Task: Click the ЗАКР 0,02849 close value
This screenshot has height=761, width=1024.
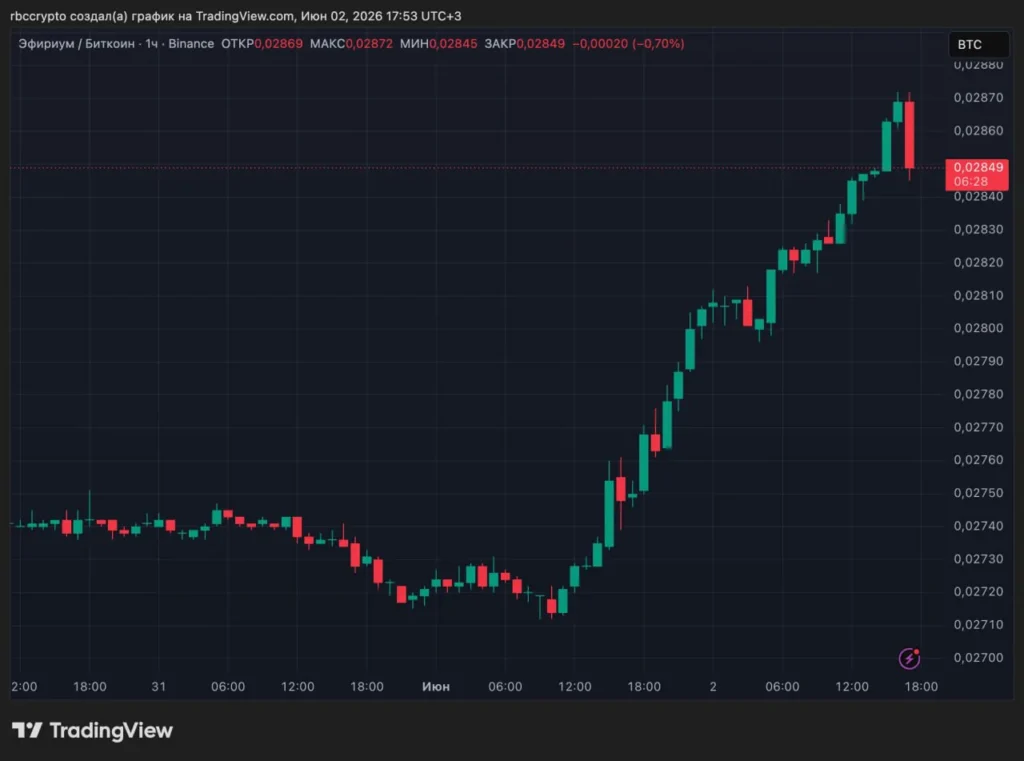Action: point(524,44)
